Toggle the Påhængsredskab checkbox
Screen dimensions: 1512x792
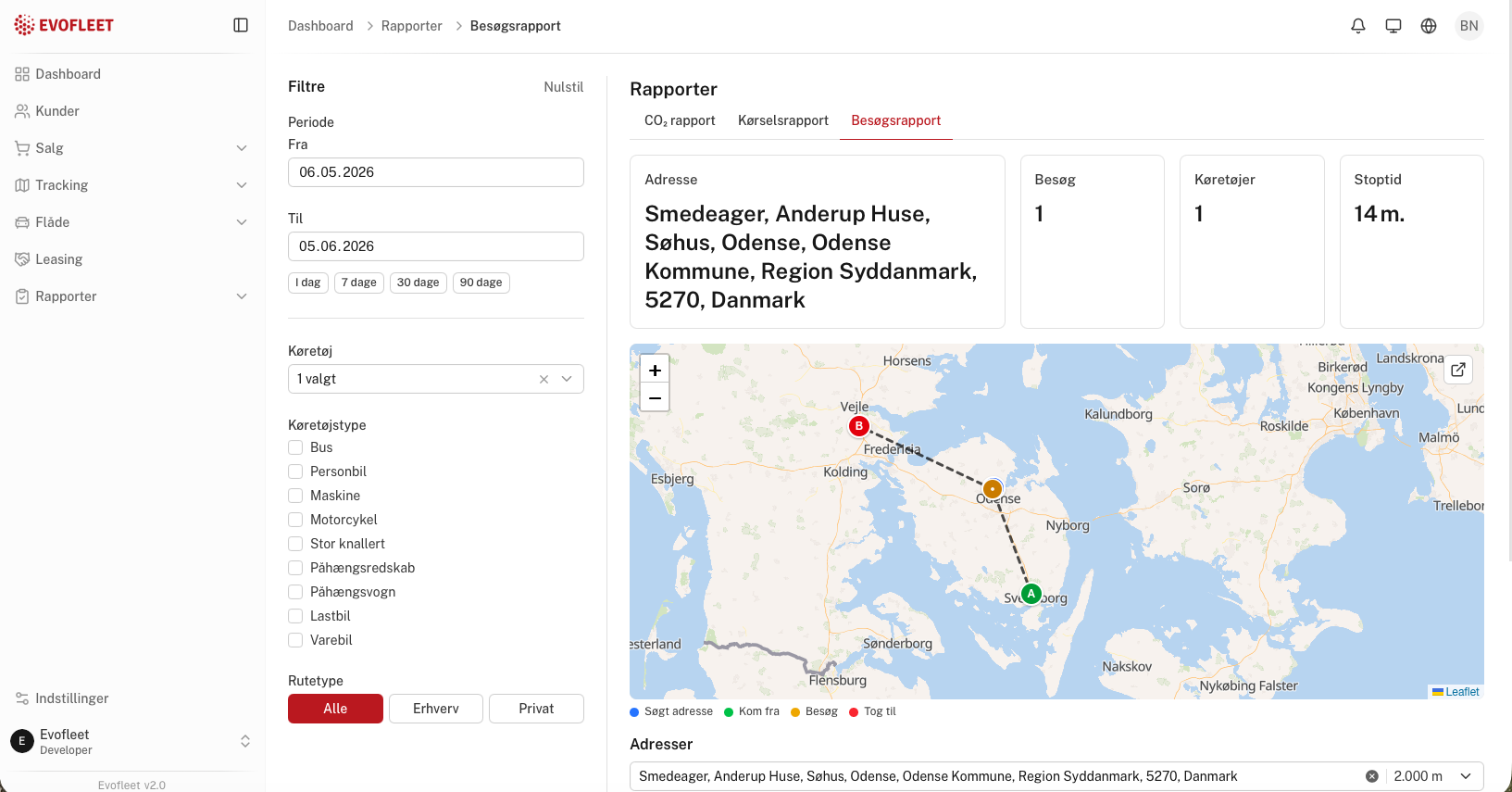tap(295, 568)
